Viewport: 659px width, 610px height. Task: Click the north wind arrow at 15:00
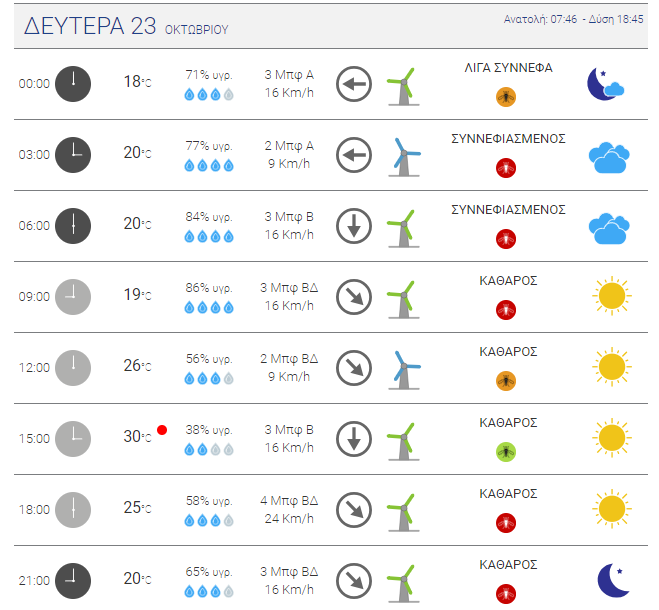pyautogui.click(x=354, y=438)
